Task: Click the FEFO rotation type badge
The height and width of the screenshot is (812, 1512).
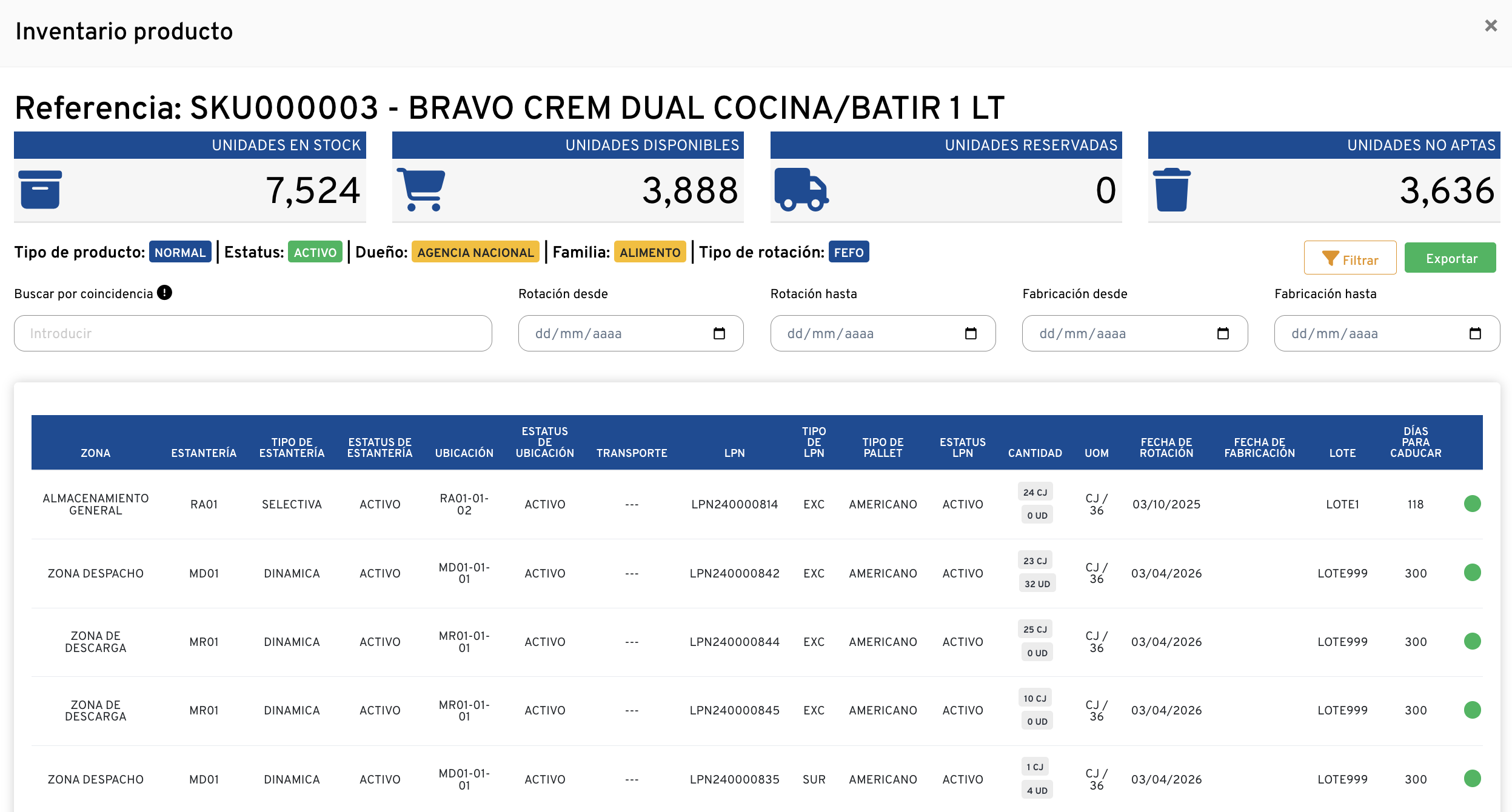Action: tap(848, 252)
